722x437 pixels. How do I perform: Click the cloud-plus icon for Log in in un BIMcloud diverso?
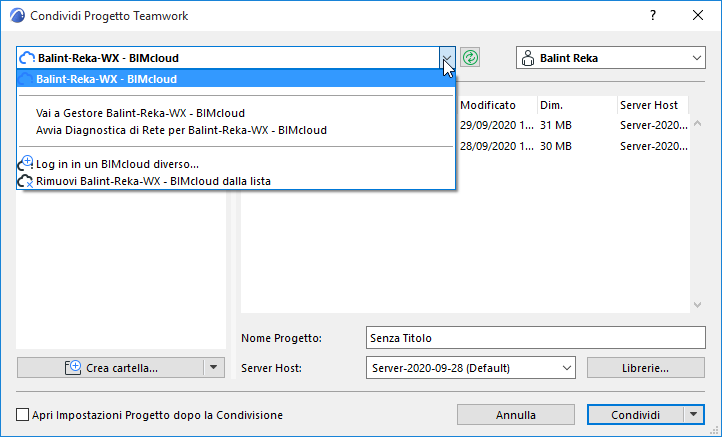[25, 163]
